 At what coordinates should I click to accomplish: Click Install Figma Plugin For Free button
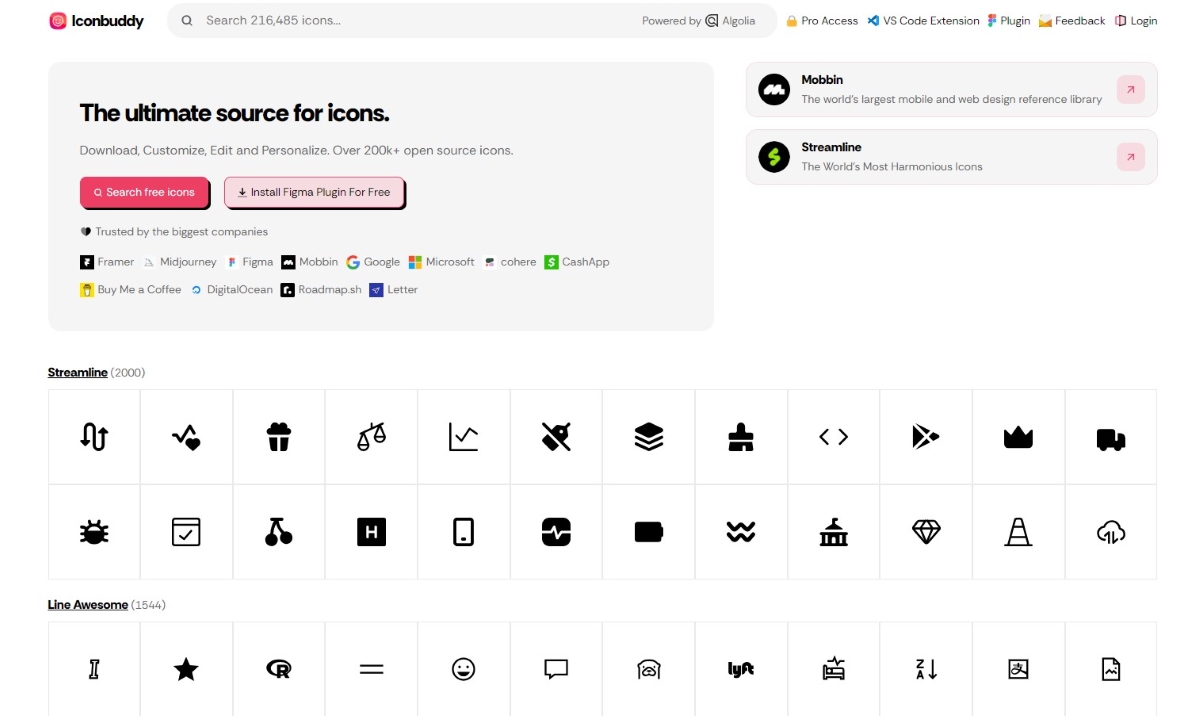click(314, 192)
